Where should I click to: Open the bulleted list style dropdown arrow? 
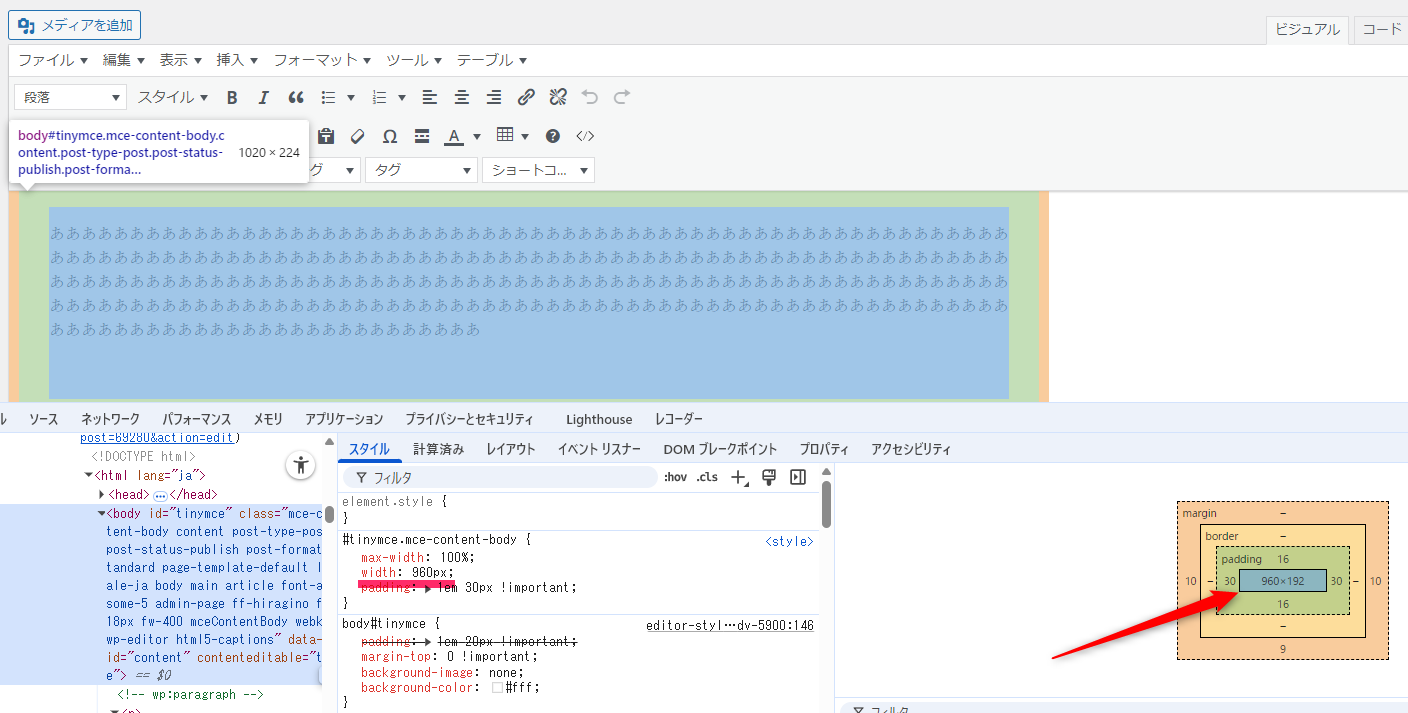pos(351,97)
